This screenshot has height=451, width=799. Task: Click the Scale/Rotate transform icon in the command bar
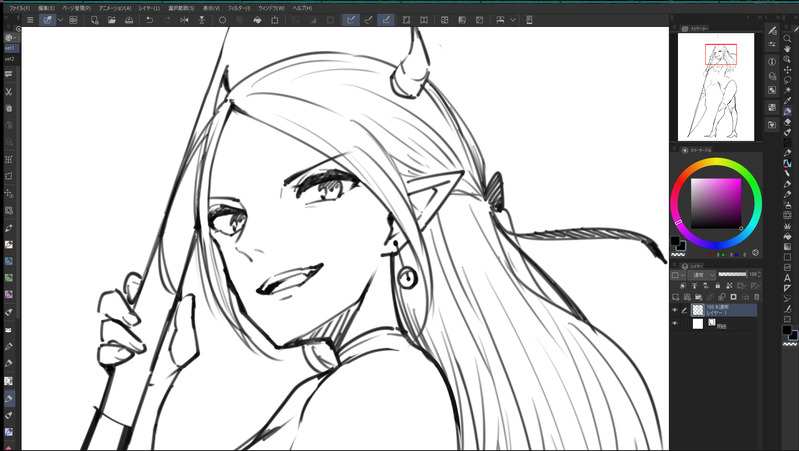[275, 20]
